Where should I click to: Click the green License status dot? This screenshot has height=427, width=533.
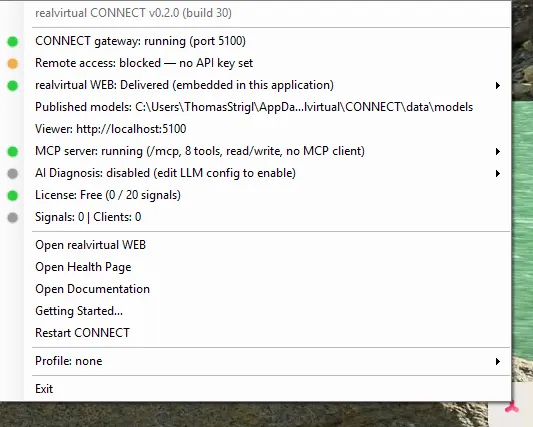pos(13,196)
